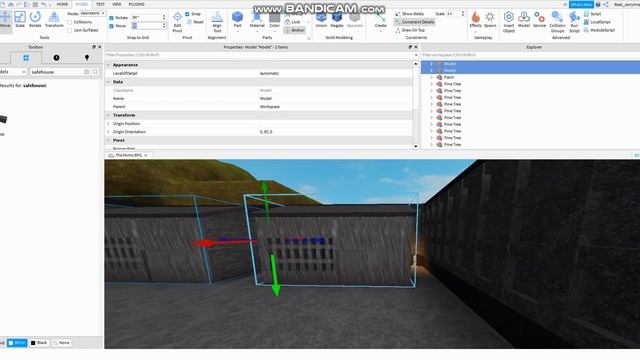Toggle the pivot Snap checkbox
The height and width of the screenshot is (360, 640).
coord(187,14)
